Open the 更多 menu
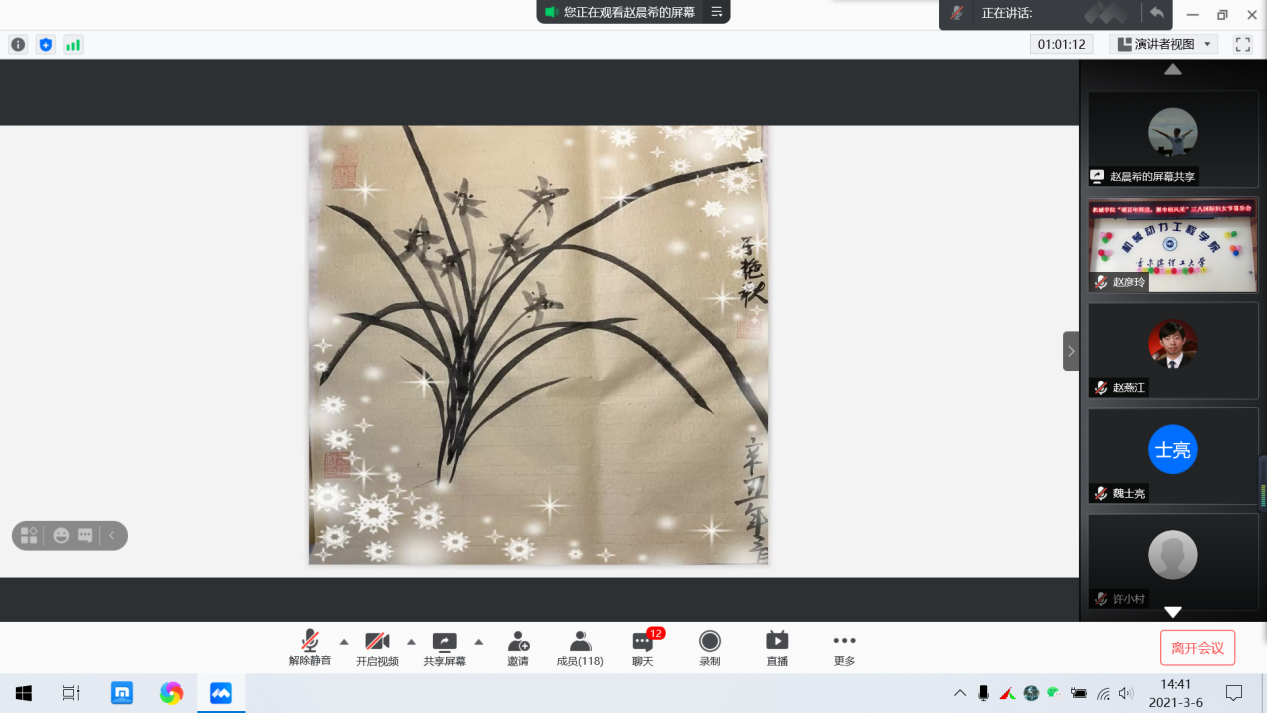 click(x=844, y=647)
